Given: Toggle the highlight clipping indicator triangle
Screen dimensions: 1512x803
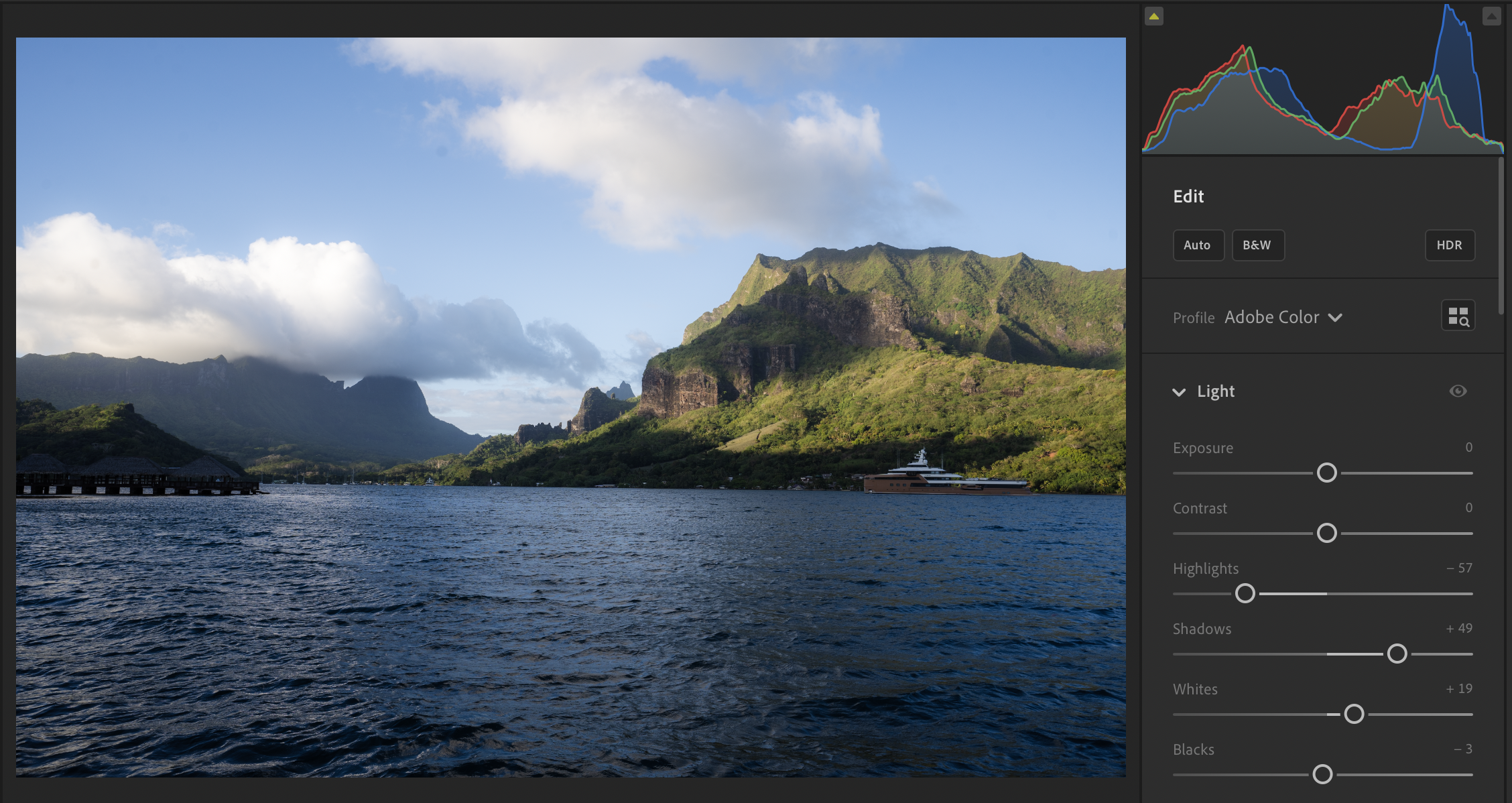Looking at the screenshot, I should tap(1491, 16).
